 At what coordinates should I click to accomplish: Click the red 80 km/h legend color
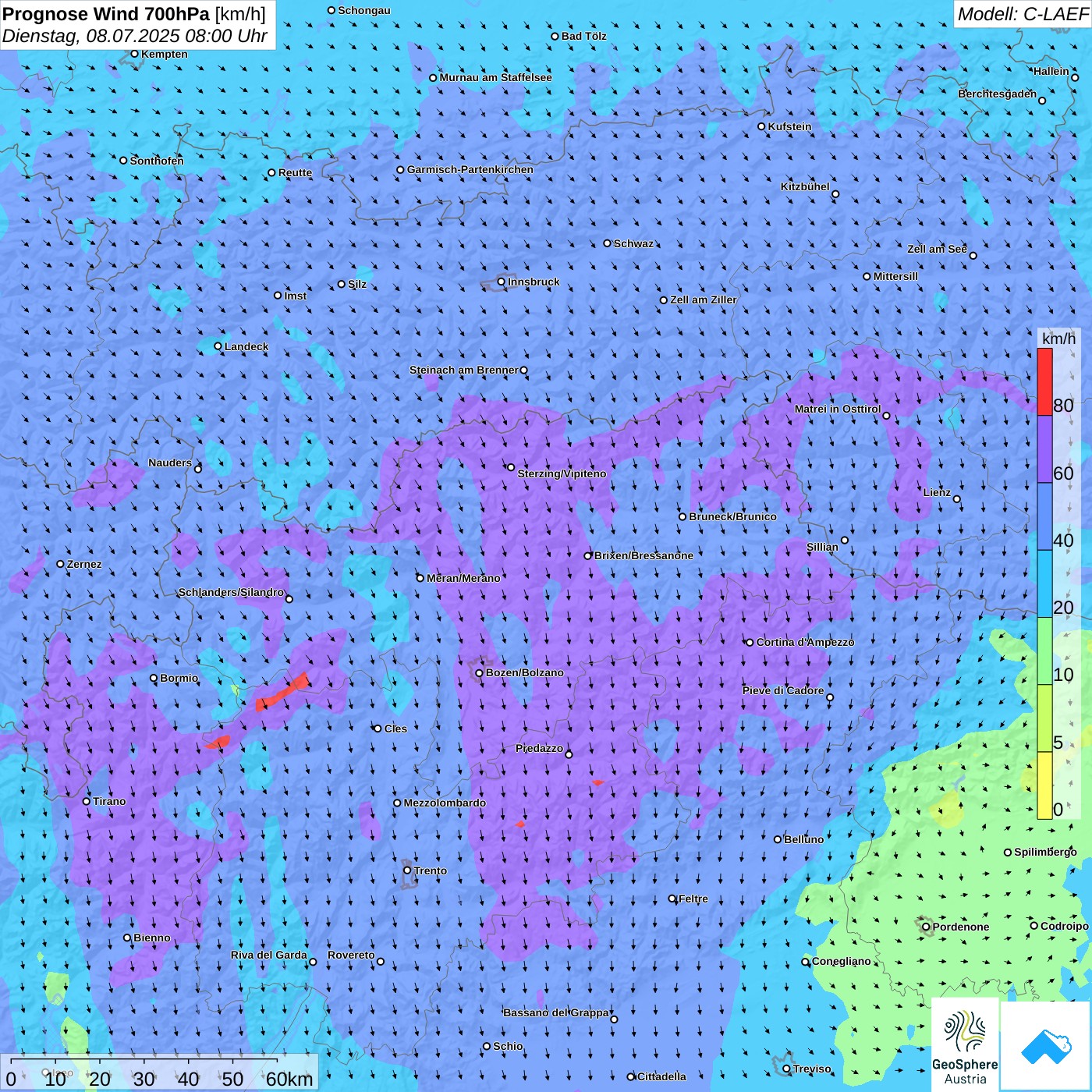(x=1044, y=381)
